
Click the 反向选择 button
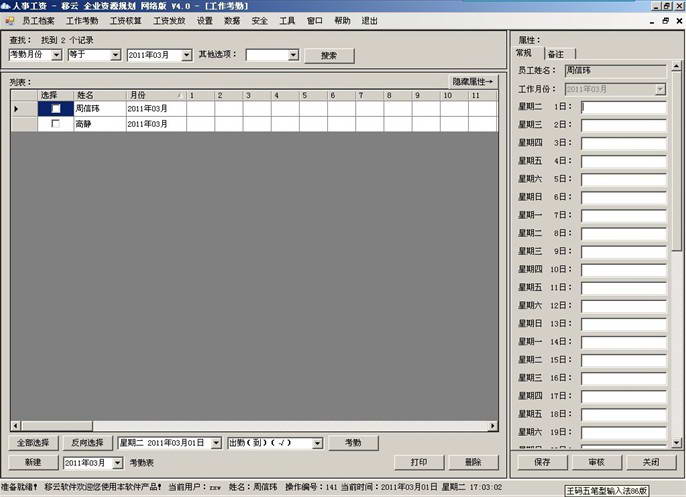[88, 443]
